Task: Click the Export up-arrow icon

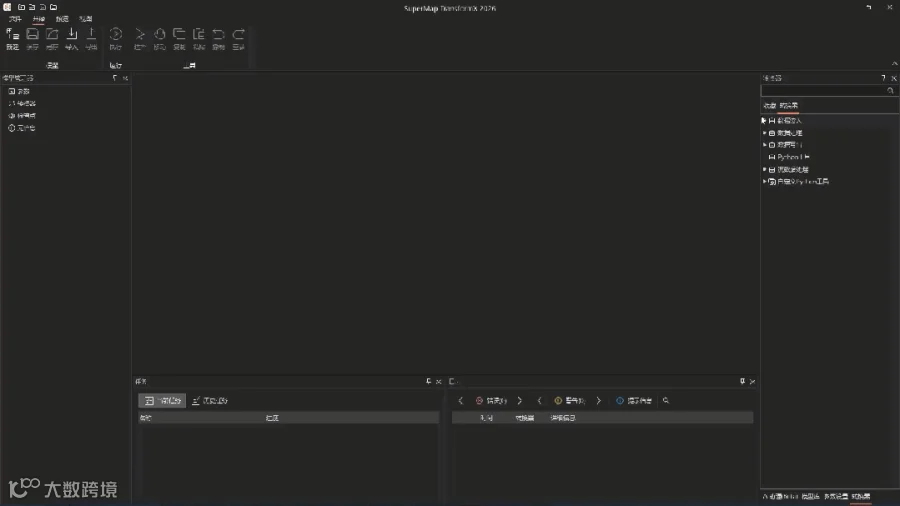Action: pos(91,34)
